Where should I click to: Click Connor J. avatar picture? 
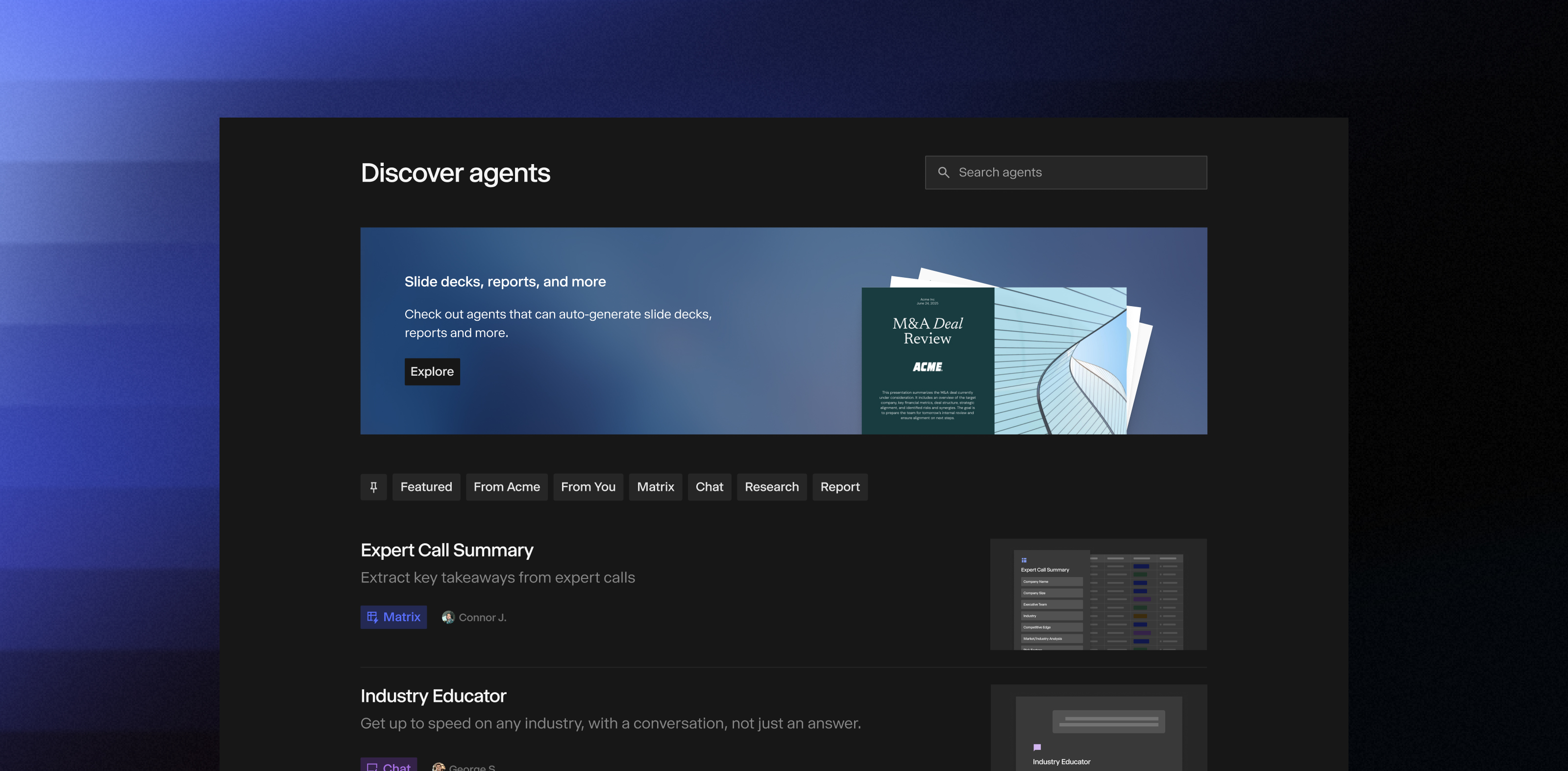(448, 617)
